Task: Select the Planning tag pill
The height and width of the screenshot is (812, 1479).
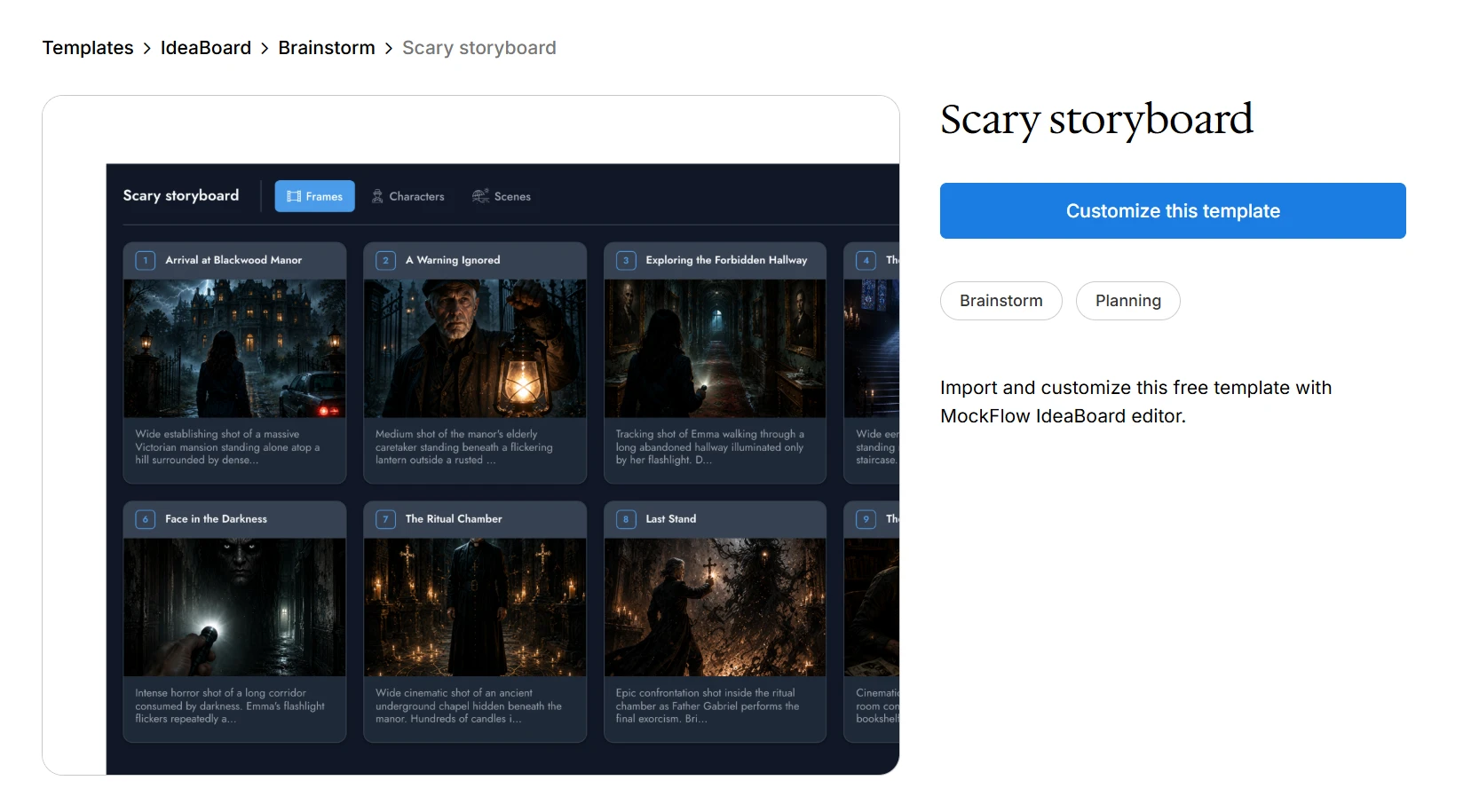Action: point(1128,301)
